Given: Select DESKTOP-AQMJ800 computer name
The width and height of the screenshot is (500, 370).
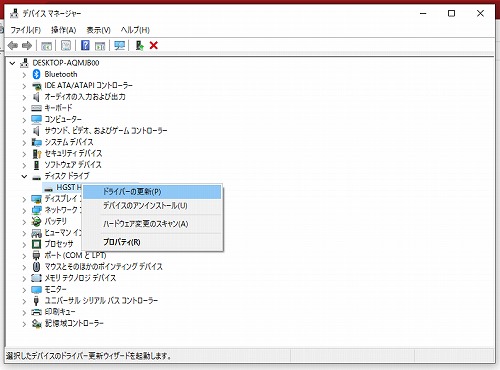Looking at the screenshot, I should (66, 63).
